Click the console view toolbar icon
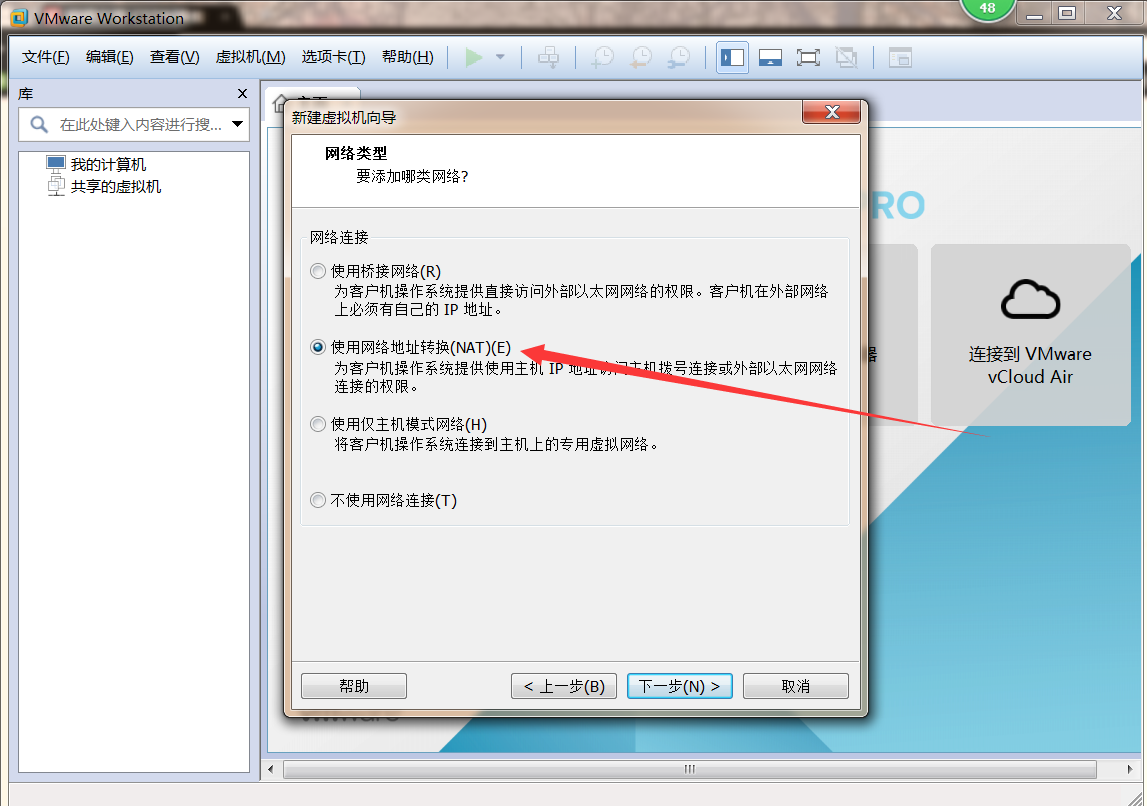1147x806 pixels. (x=900, y=57)
